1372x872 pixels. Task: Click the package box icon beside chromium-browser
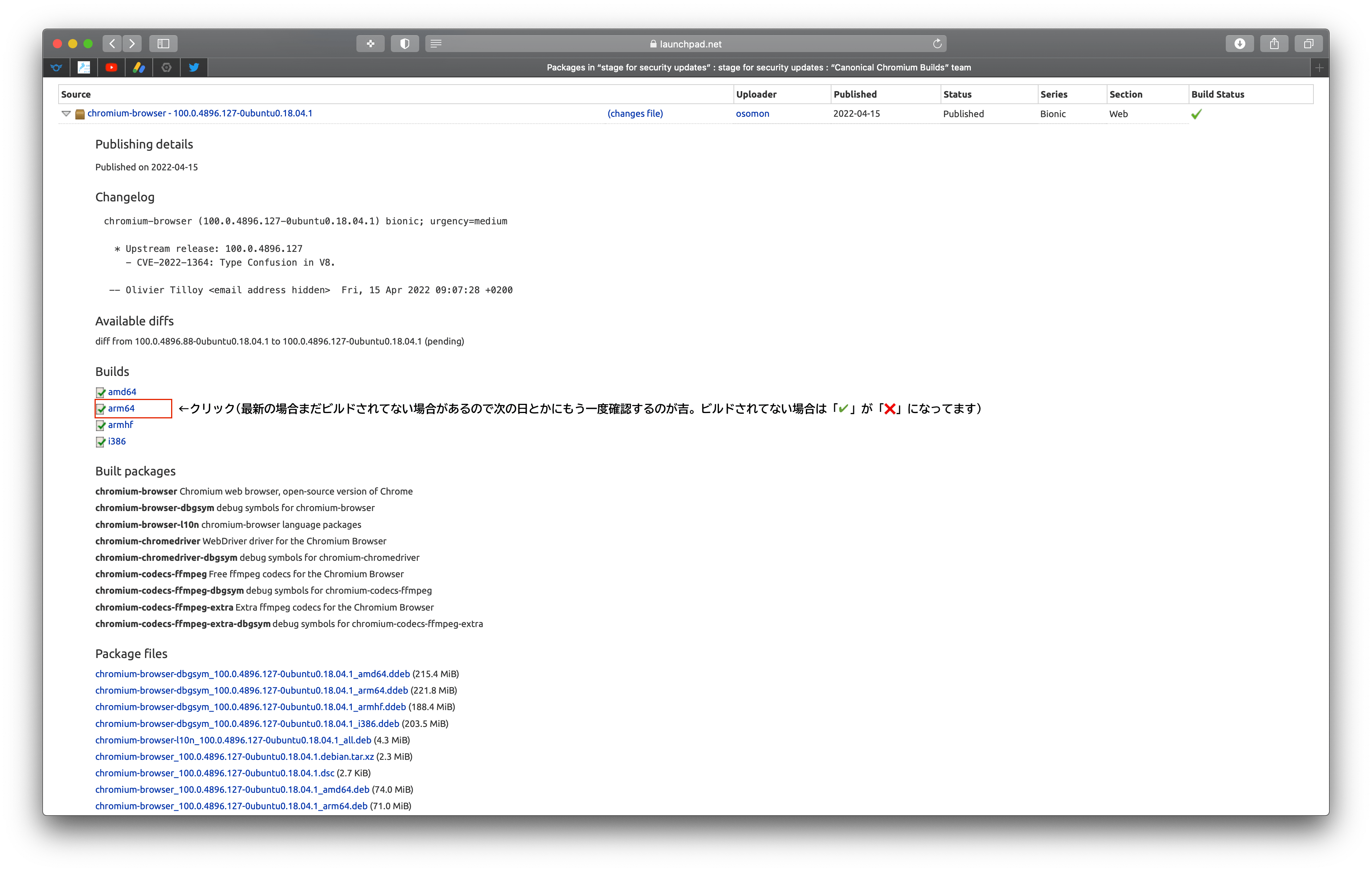click(80, 114)
